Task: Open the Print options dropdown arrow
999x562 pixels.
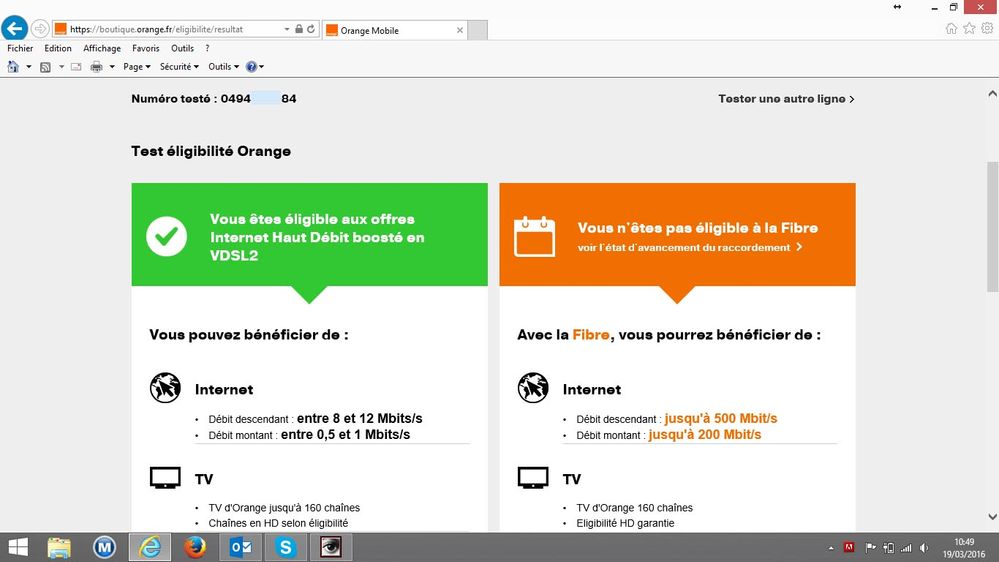Action: pos(111,66)
